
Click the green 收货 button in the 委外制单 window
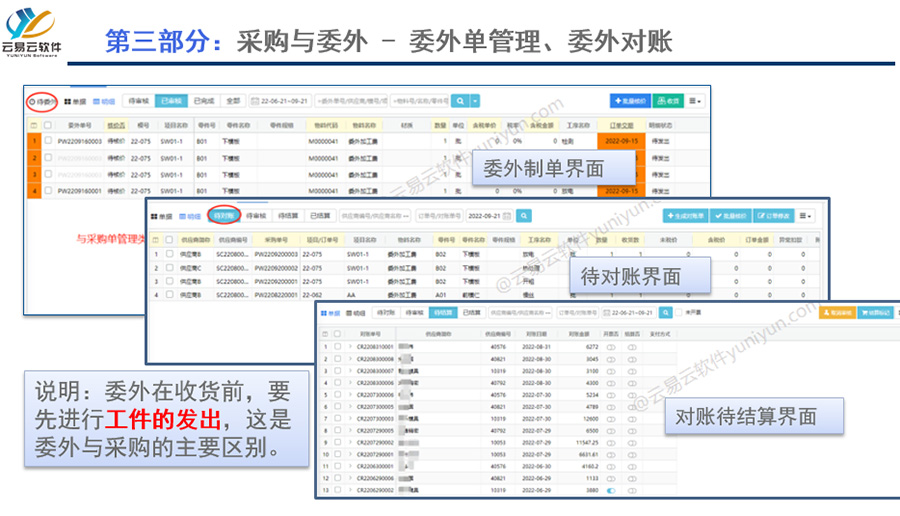[x=668, y=101]
